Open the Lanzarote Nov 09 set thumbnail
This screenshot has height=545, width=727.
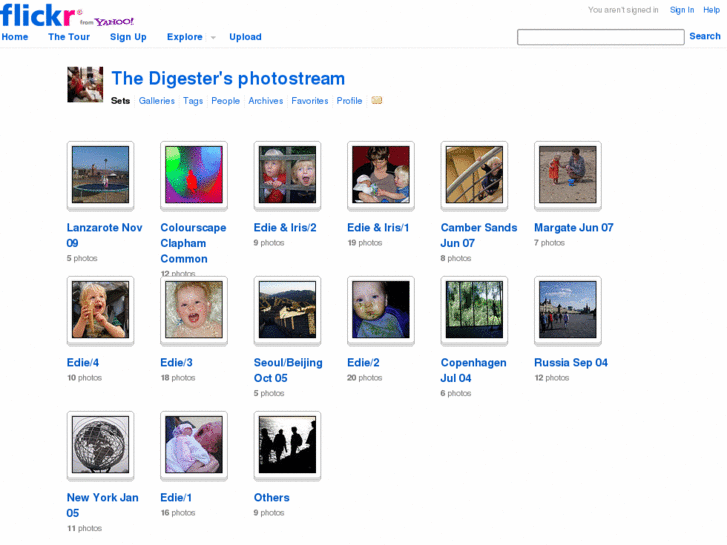click(100, 175)
